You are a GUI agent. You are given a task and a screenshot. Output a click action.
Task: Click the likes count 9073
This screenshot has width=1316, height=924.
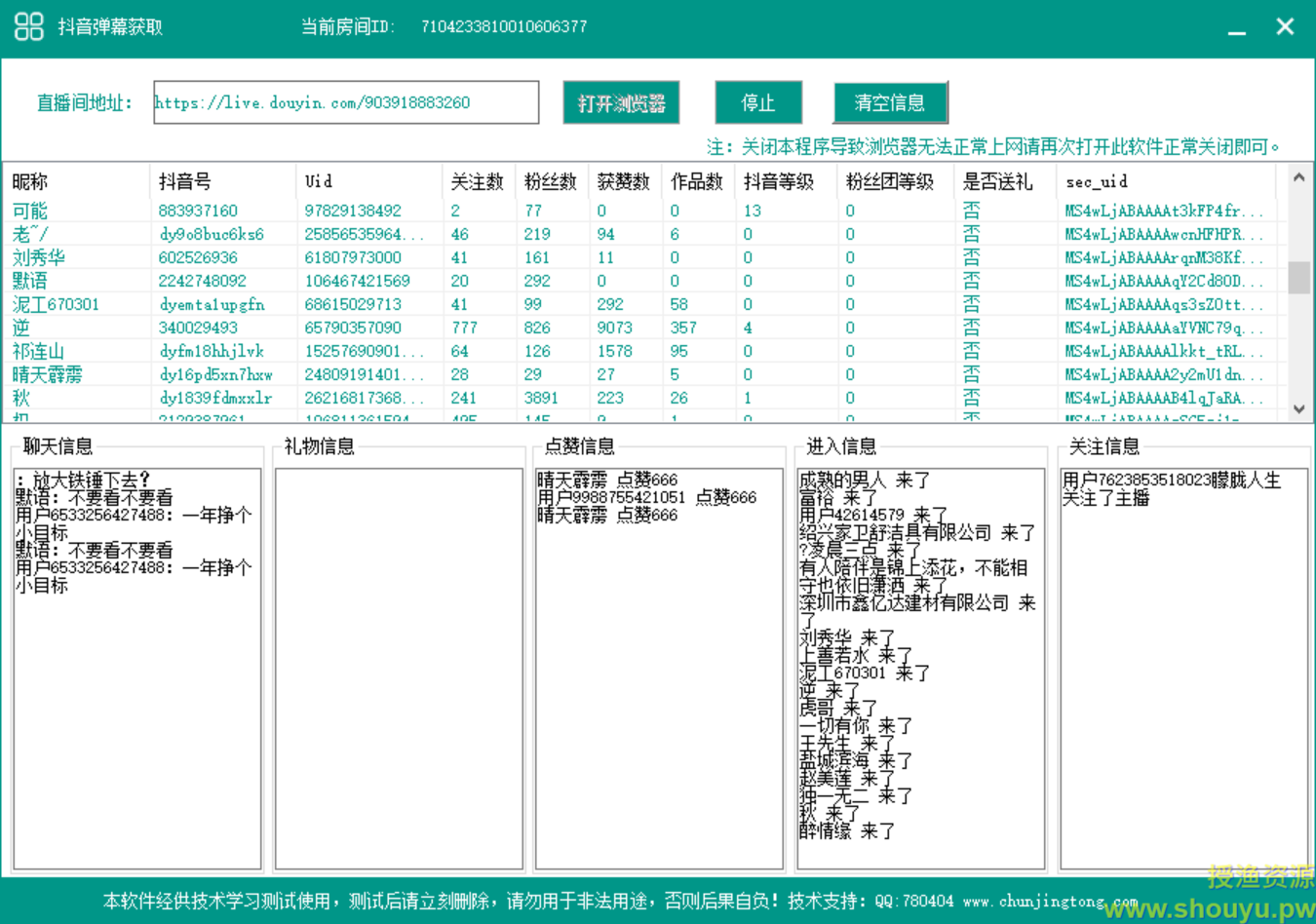[x=615, y=327]
